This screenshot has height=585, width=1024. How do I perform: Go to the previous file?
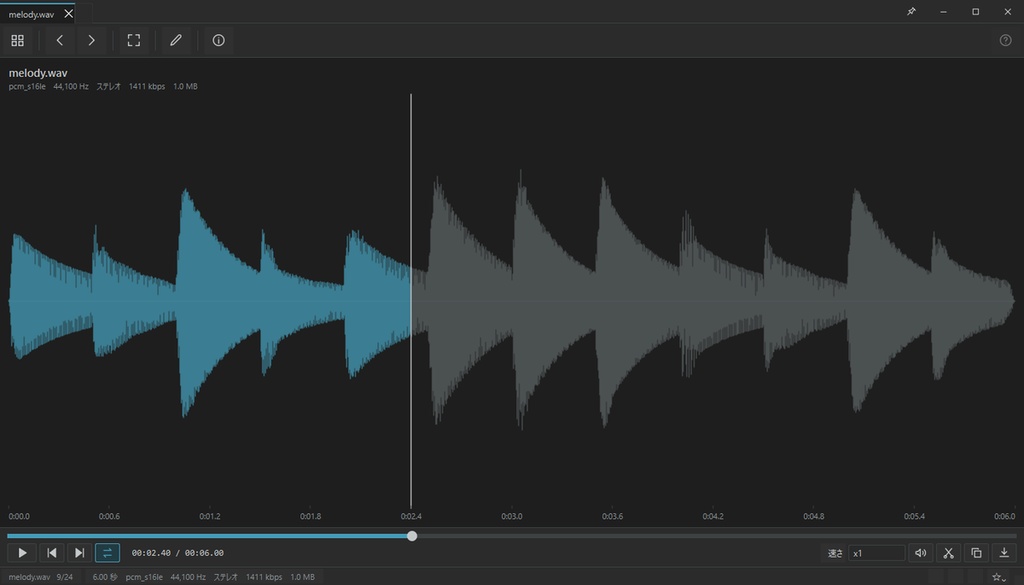[59, 40]
